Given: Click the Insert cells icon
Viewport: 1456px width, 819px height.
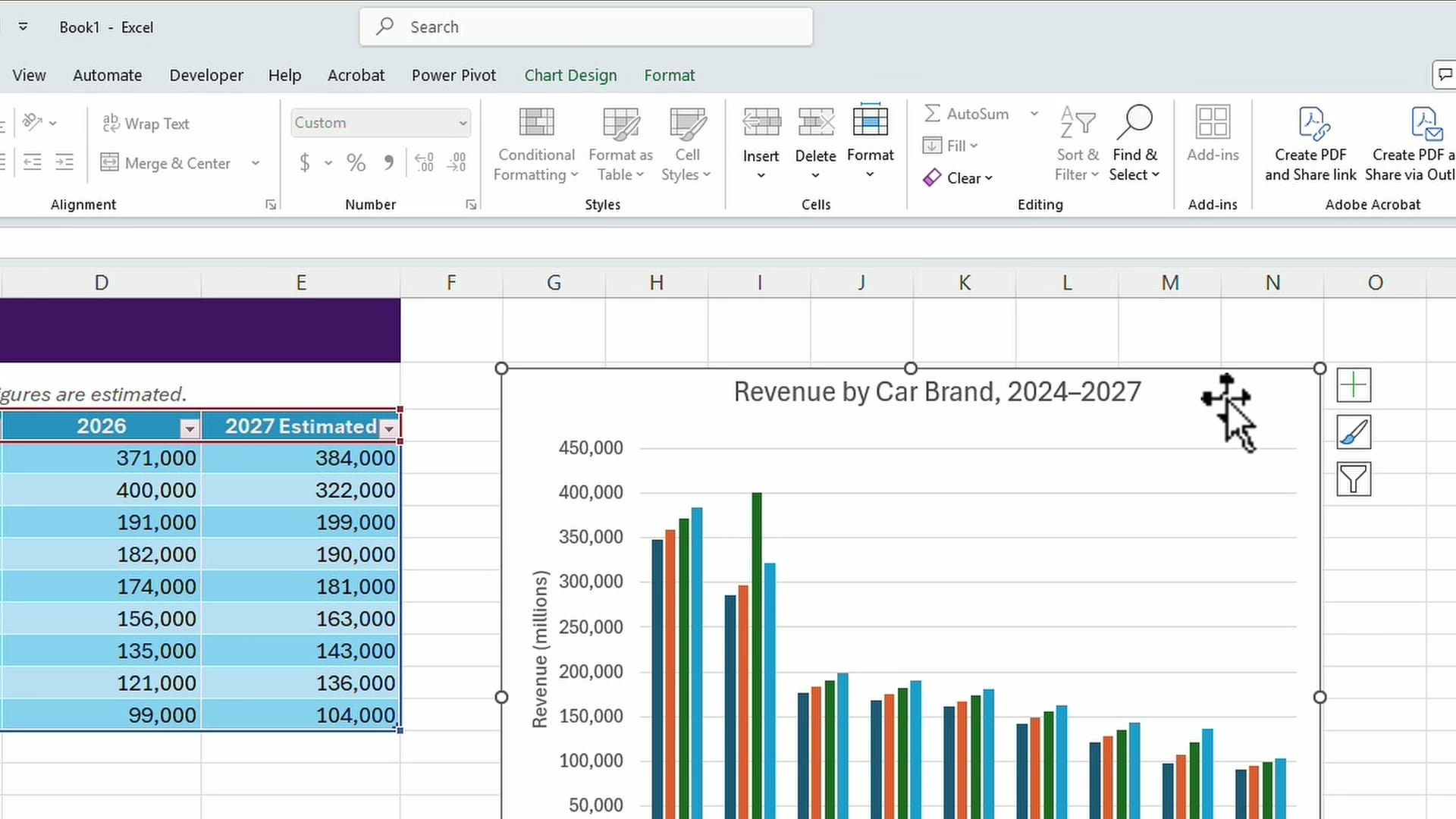Looking at the screenshot, I should (x=761, y=121).
